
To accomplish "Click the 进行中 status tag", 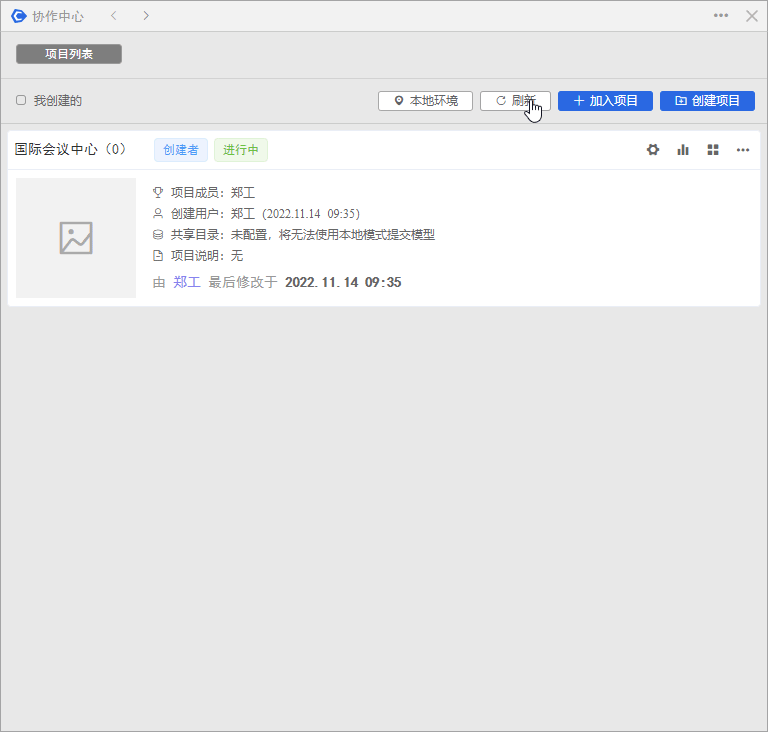I will [241, 150].
